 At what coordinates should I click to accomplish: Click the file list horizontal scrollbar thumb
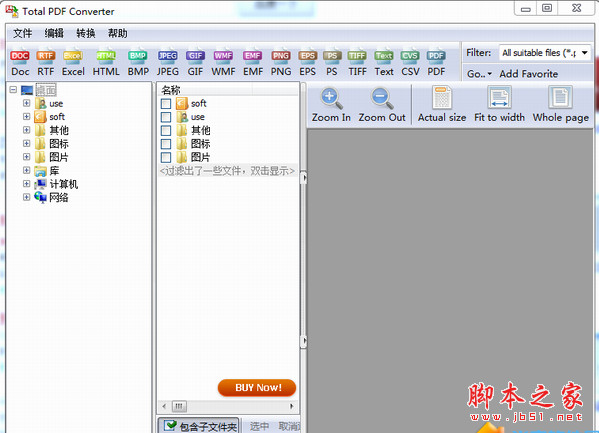179,406
